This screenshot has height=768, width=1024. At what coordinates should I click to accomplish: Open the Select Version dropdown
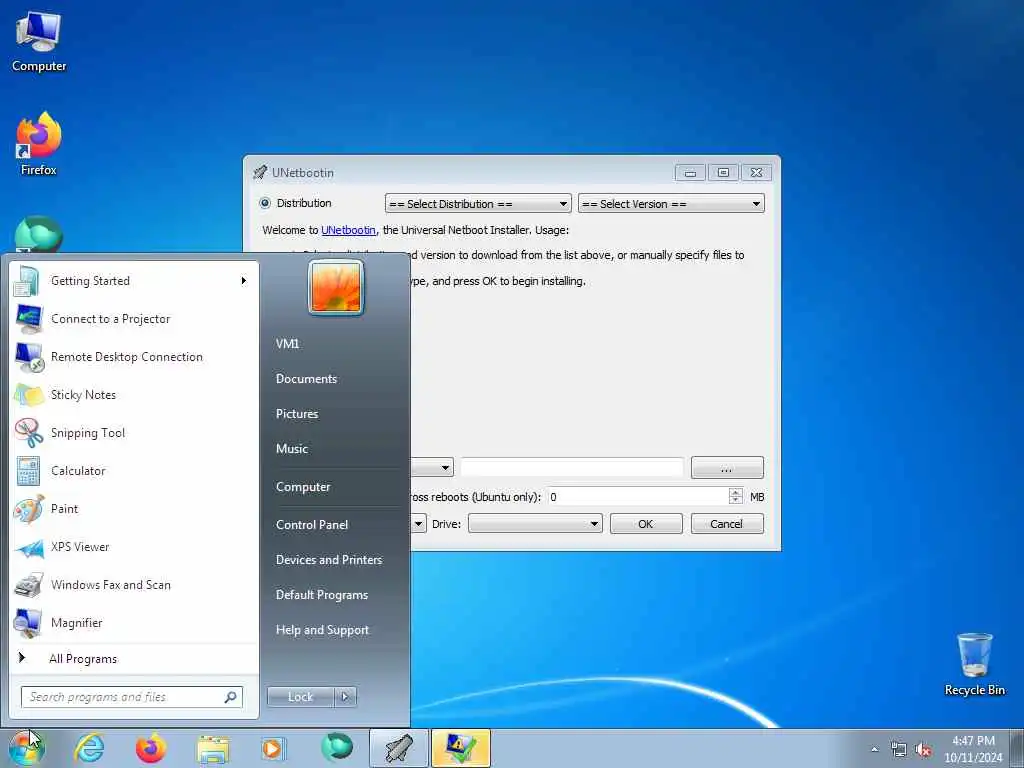671,204
